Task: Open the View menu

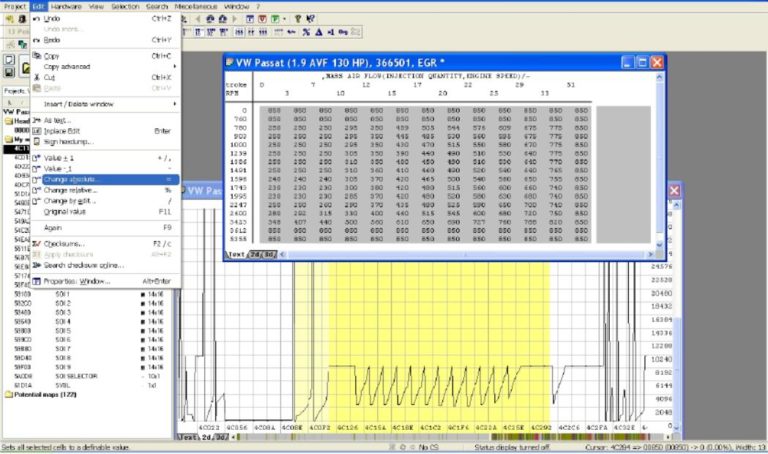Action: point(96,6)
